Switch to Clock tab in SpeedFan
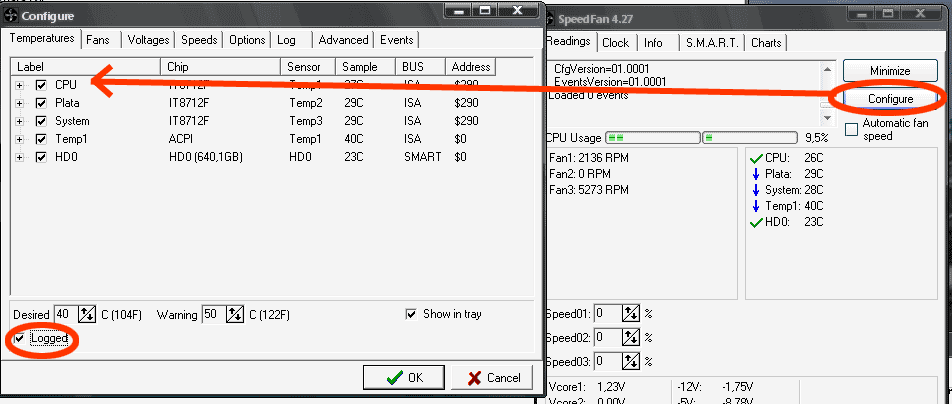Image resolution: width=952 pixels, height=404 pixels. 616,43
